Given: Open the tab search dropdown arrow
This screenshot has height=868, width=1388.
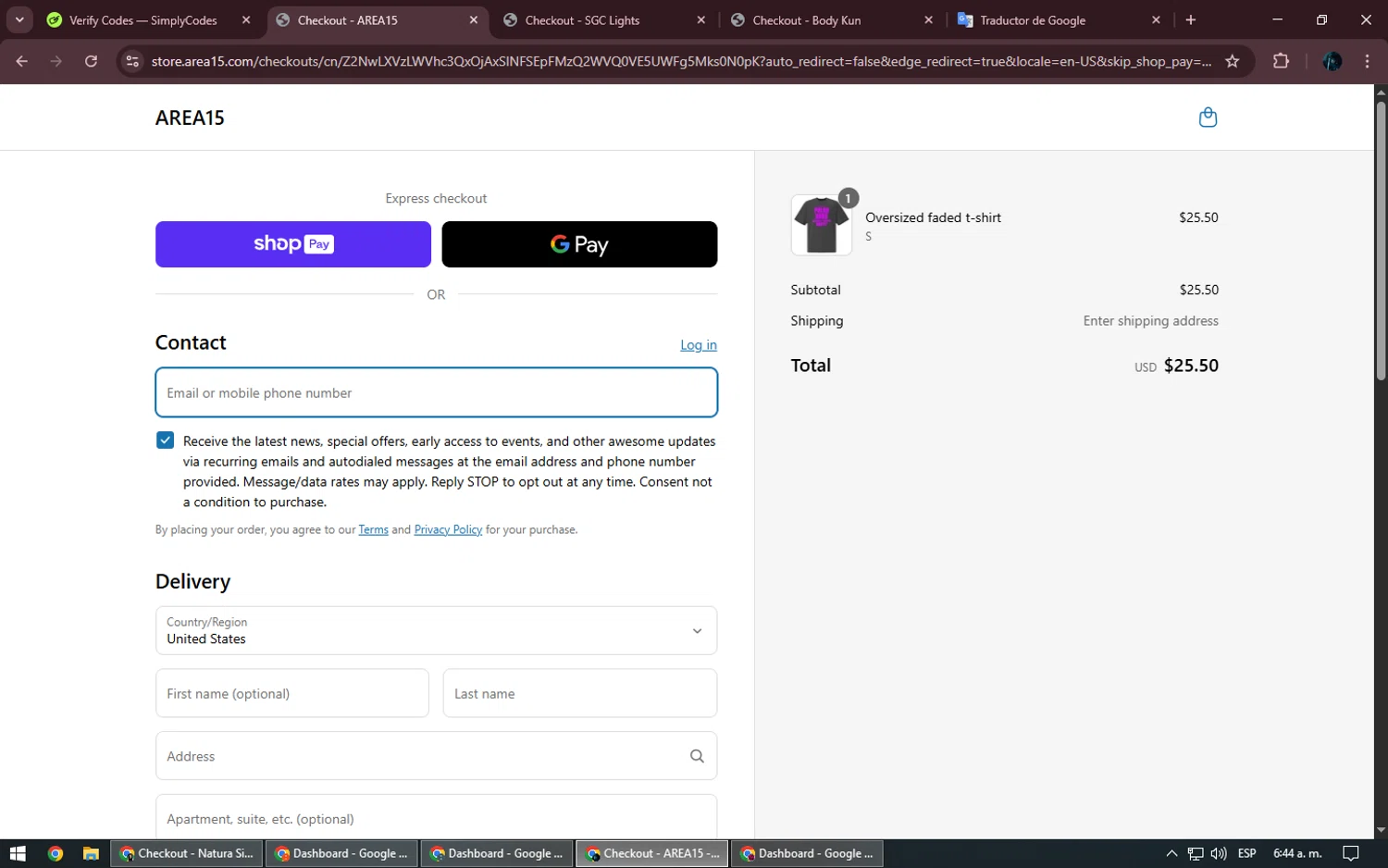Looking at the screenshot, I should (x=19, y=19).
